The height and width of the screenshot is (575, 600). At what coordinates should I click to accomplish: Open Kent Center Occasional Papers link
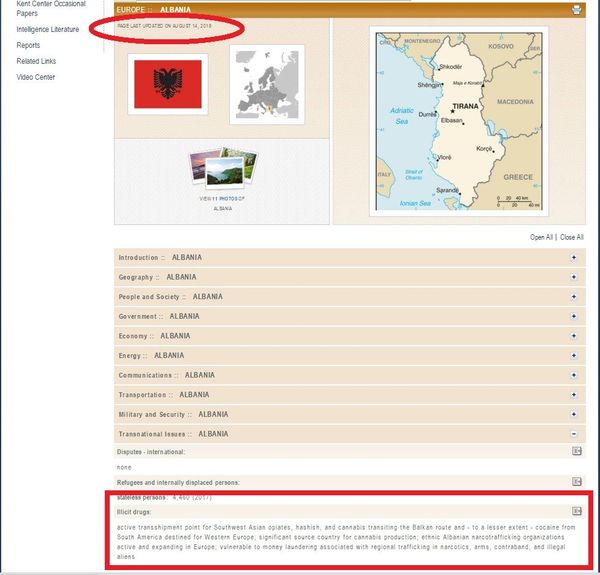[x=51, y=8]
